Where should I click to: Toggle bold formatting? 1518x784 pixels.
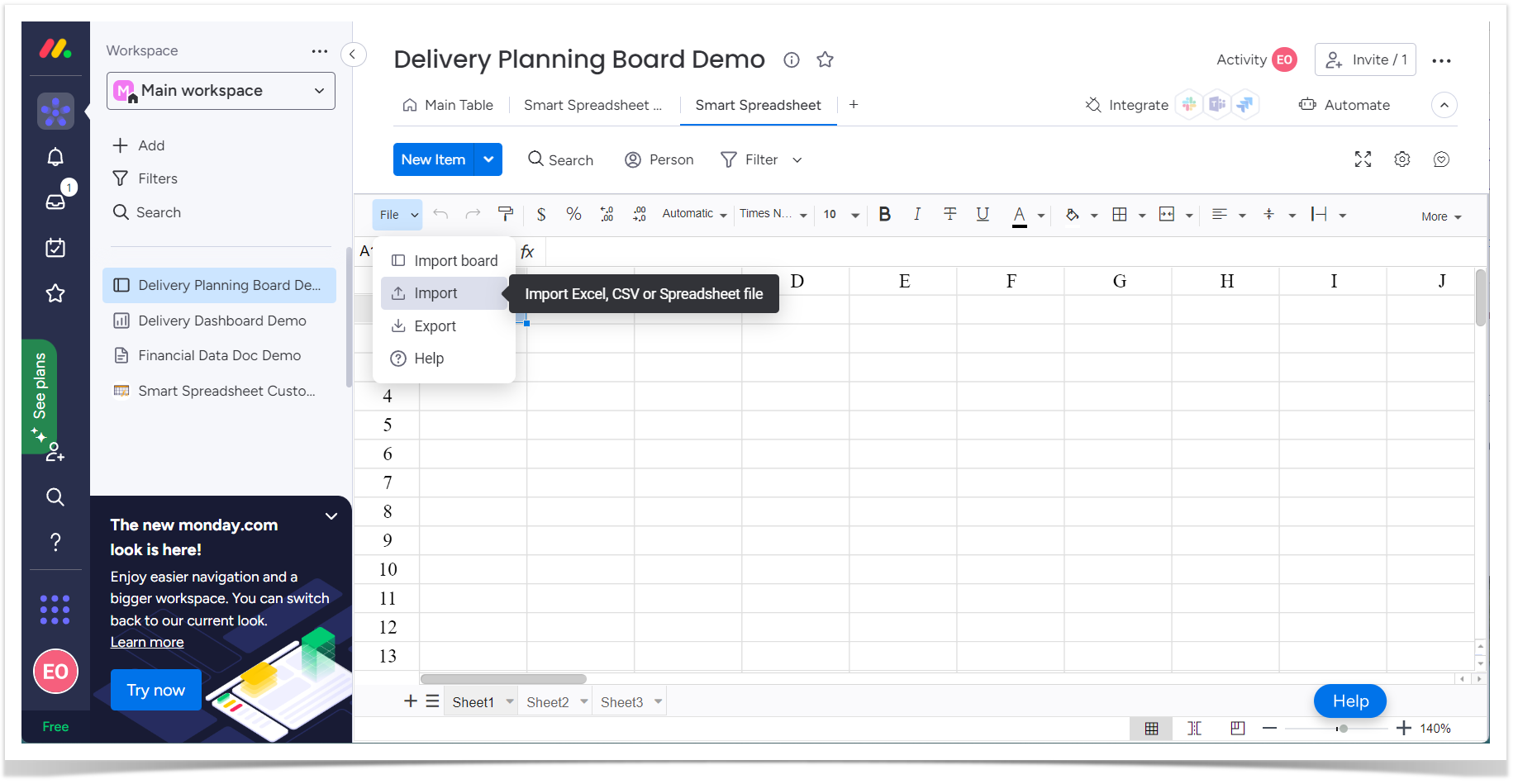coord(884,214)
